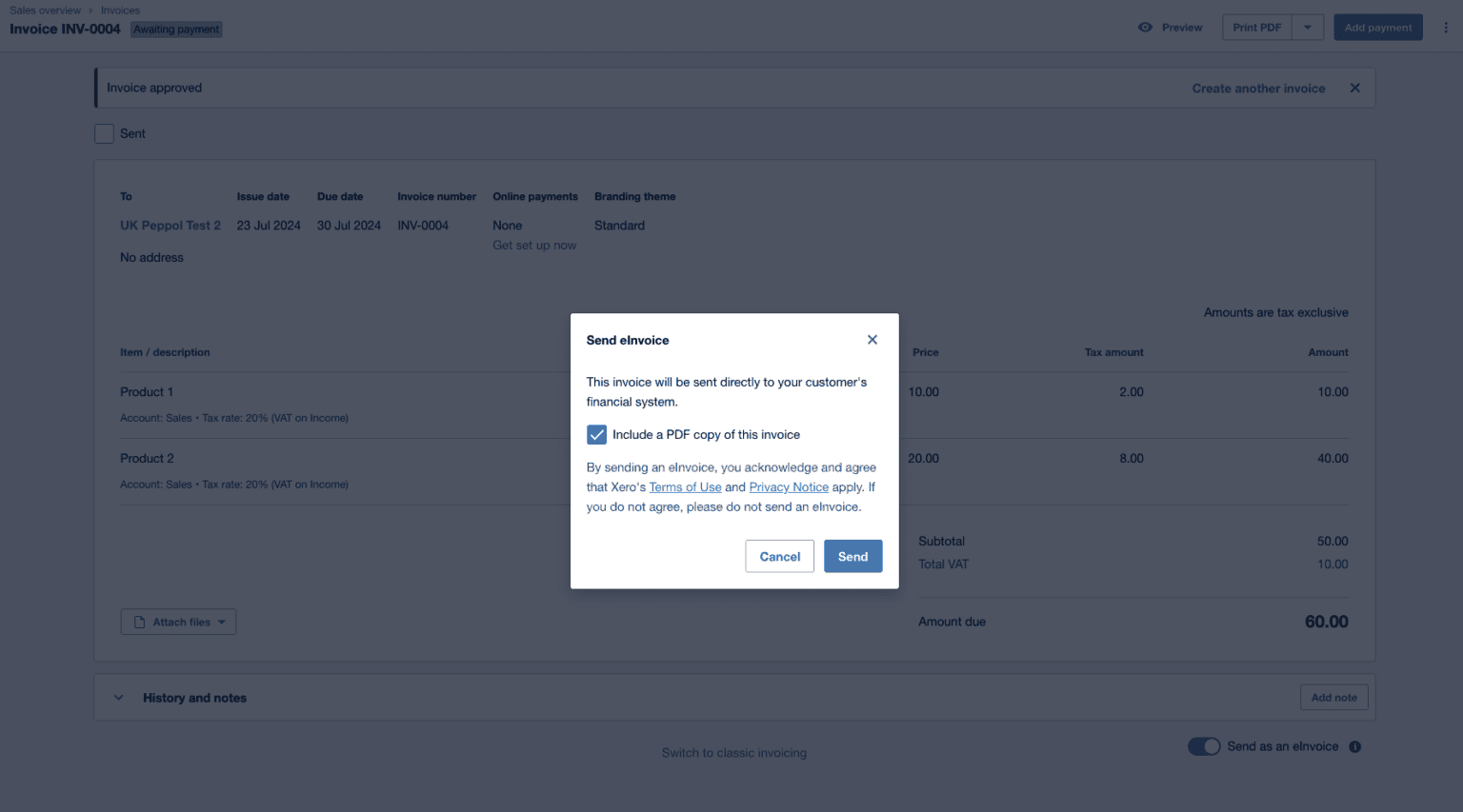
Task: Open Invoices from the breadcrumb
Action: tap(120, 10)
